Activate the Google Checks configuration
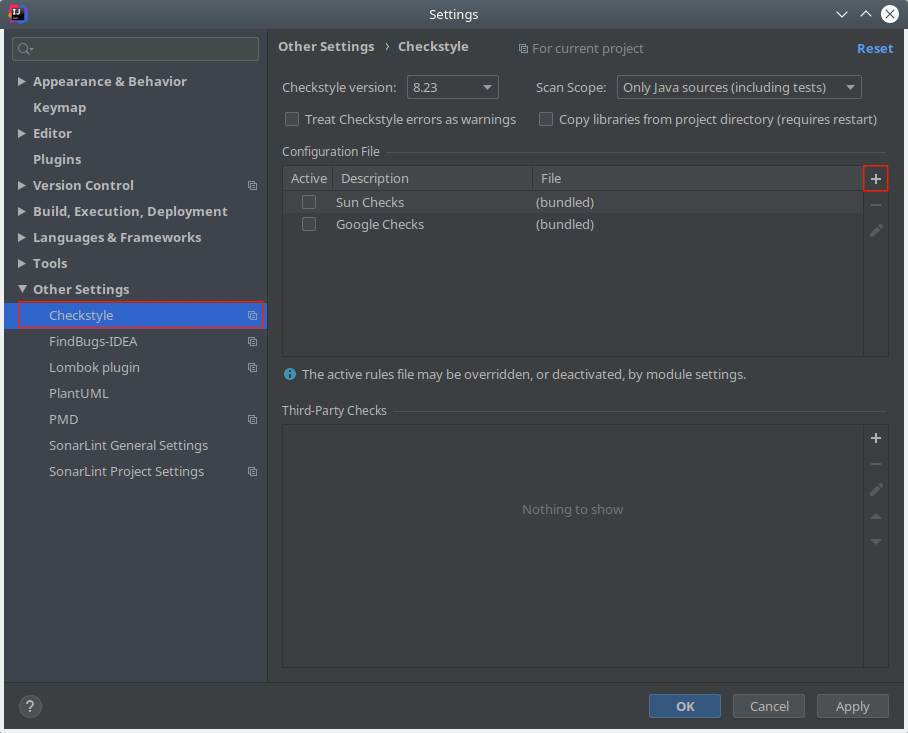This screenshot has width=908, height=733. point(309,225)
